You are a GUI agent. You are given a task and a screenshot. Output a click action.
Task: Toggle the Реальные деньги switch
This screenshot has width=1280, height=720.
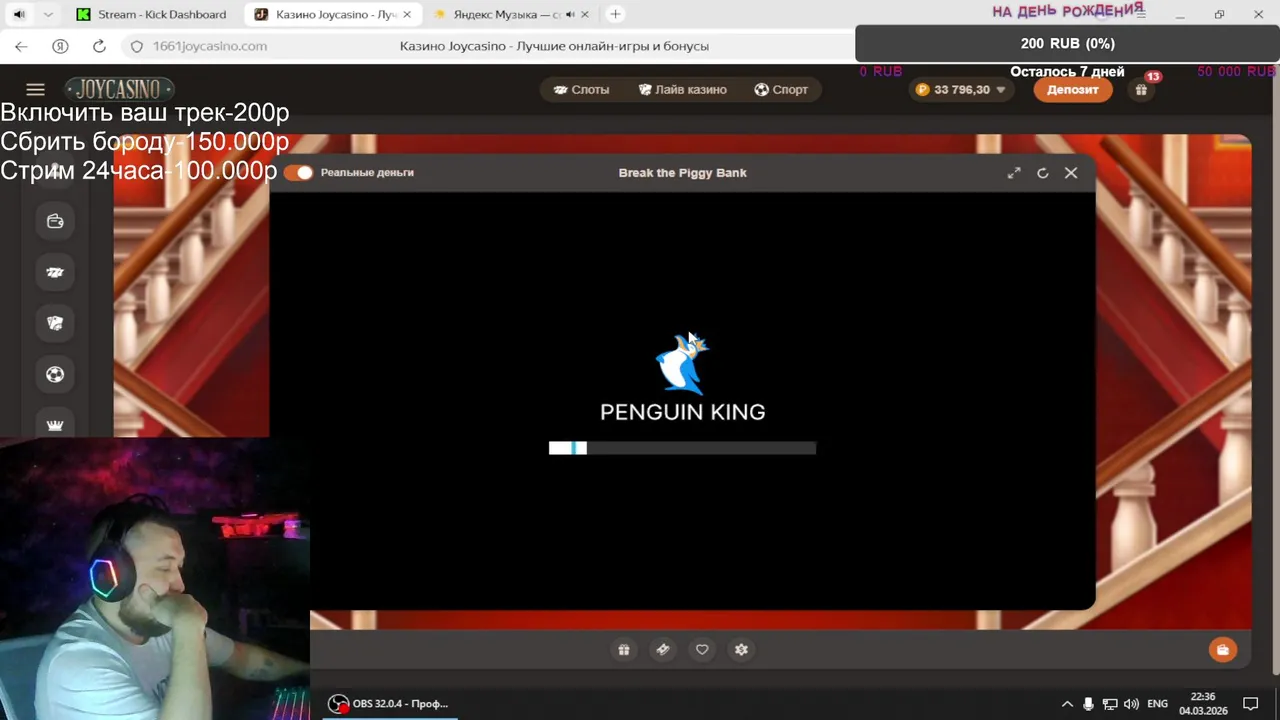(x=299, y=173)
